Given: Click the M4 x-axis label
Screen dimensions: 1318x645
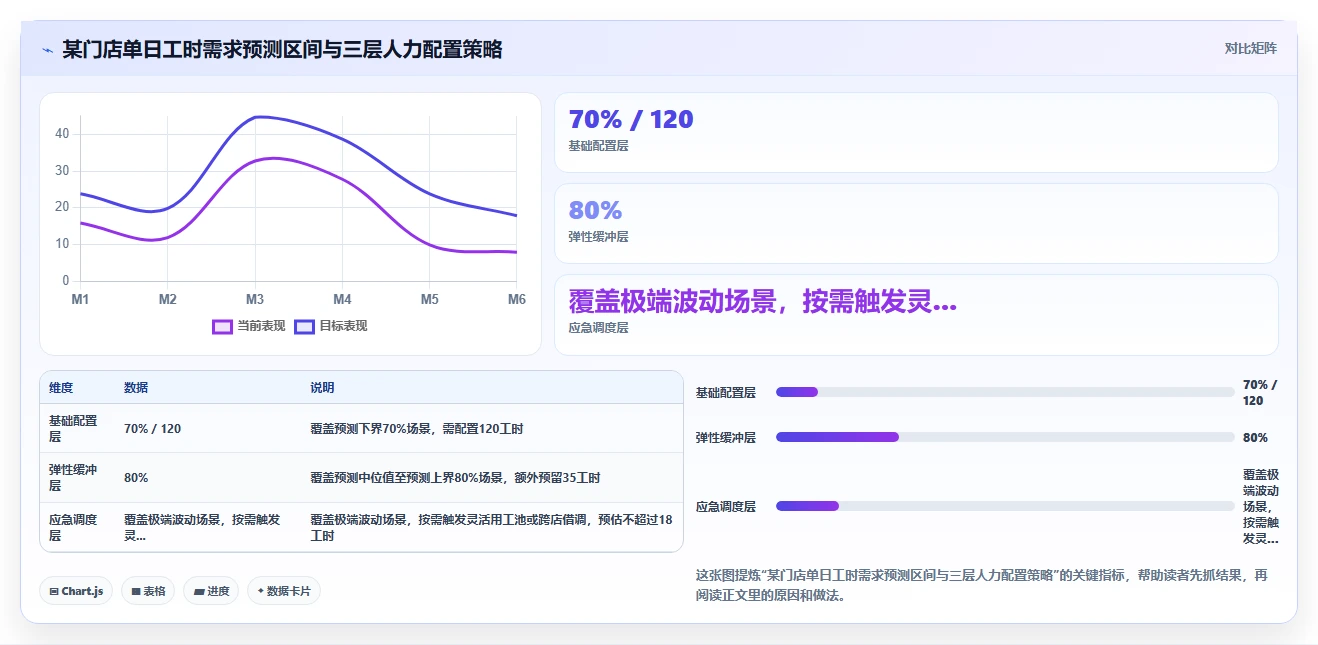Looking at the screenshot, I should pyautogui.click(x=342, y=299).
